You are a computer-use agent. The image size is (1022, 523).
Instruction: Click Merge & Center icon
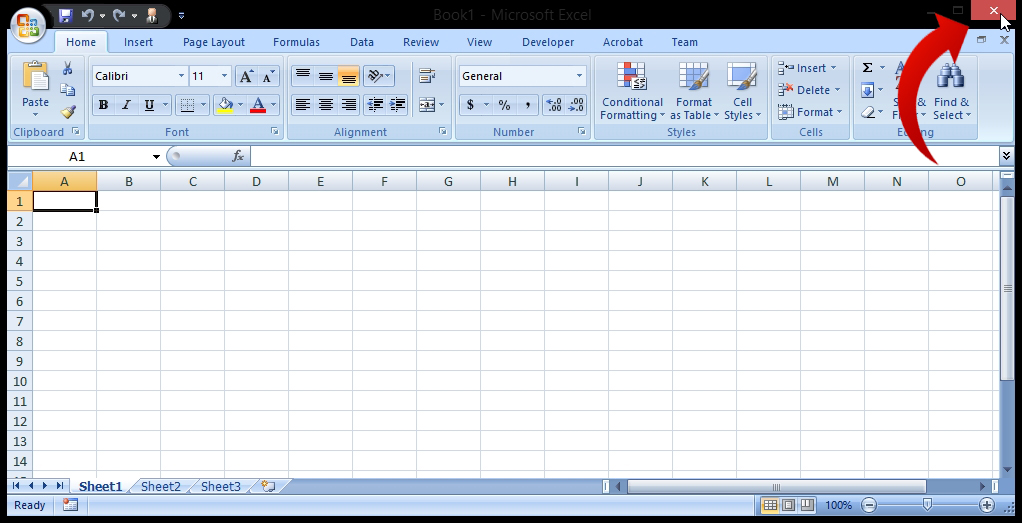tap(426, 104)
